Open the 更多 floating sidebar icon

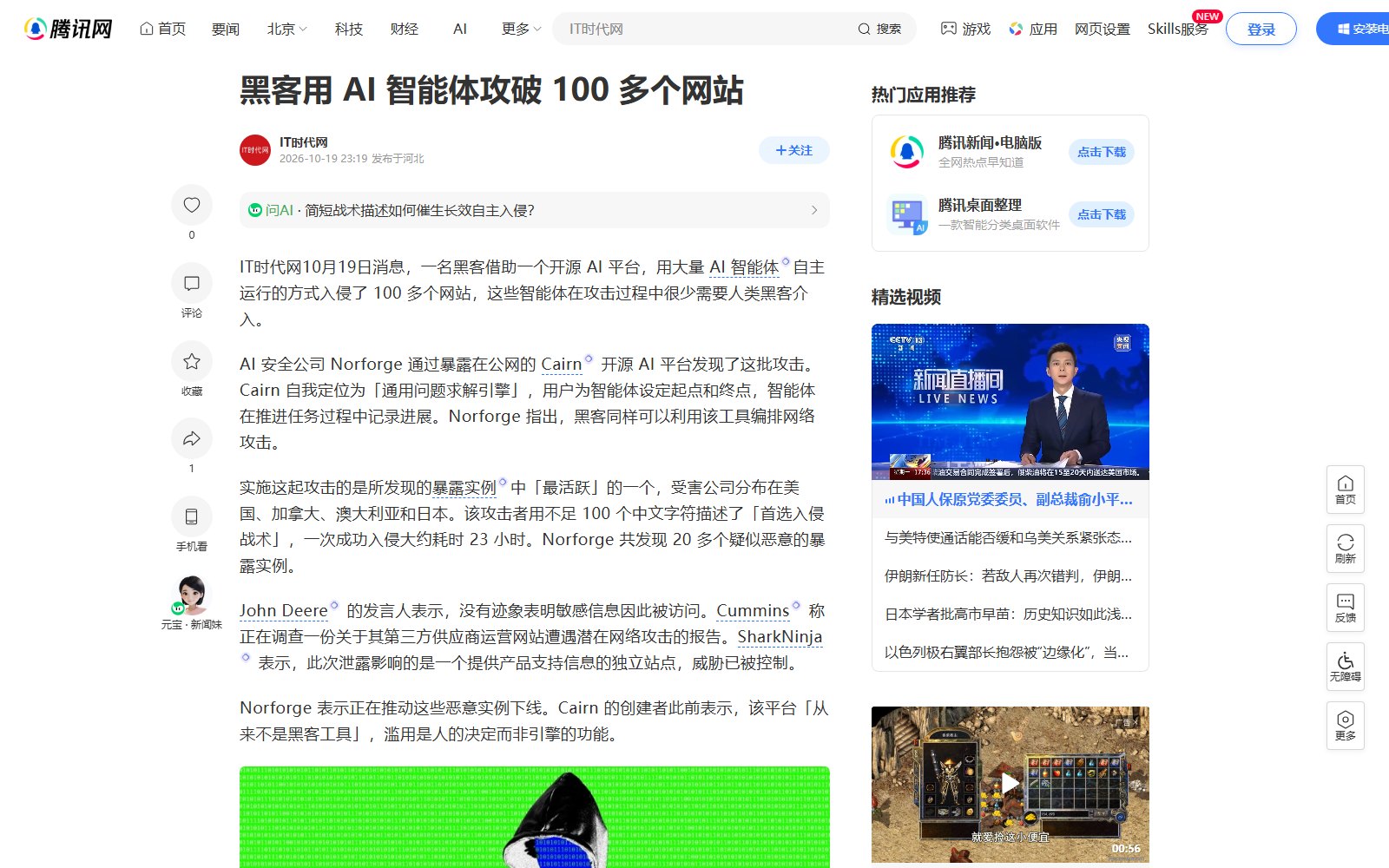pos(1346,726)
